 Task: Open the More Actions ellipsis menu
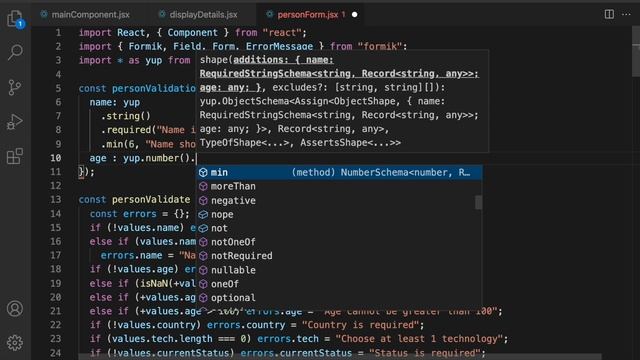click(626, 14)
